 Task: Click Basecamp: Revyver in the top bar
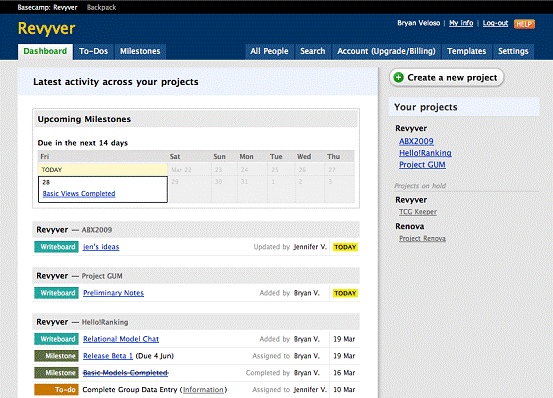[x=47, y=7]
